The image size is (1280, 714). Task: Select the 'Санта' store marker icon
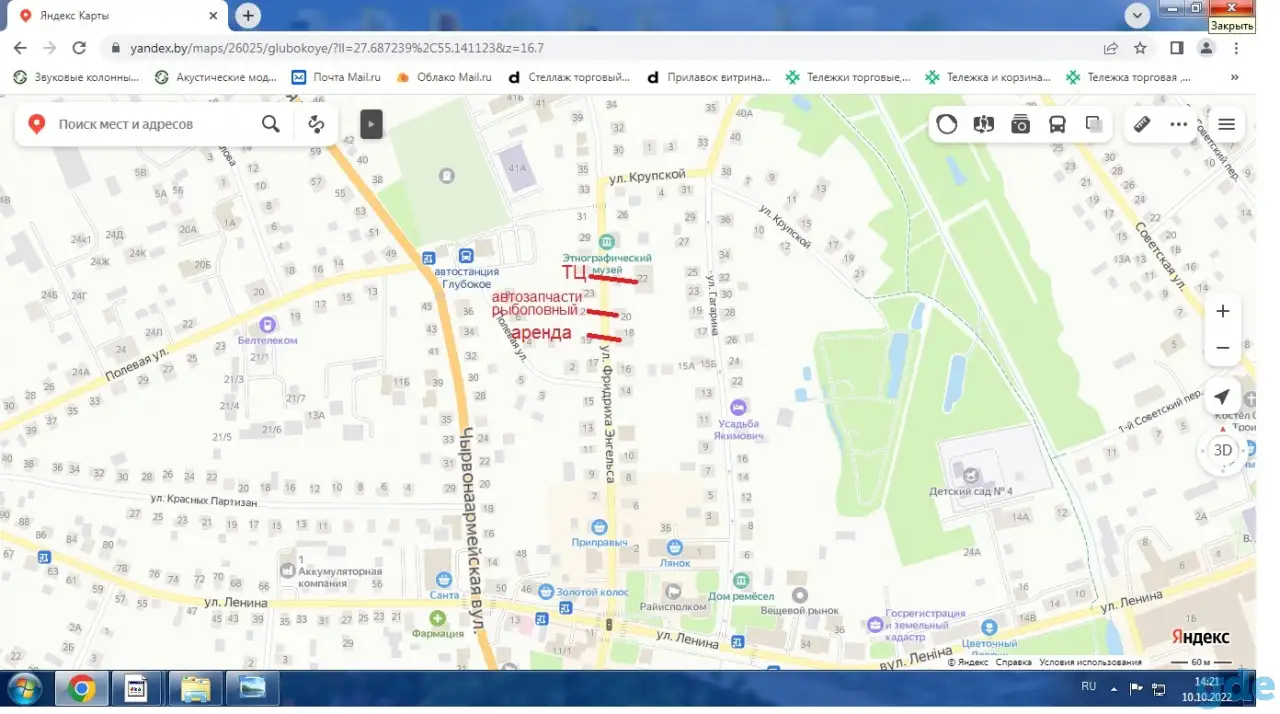pos(444,578)
